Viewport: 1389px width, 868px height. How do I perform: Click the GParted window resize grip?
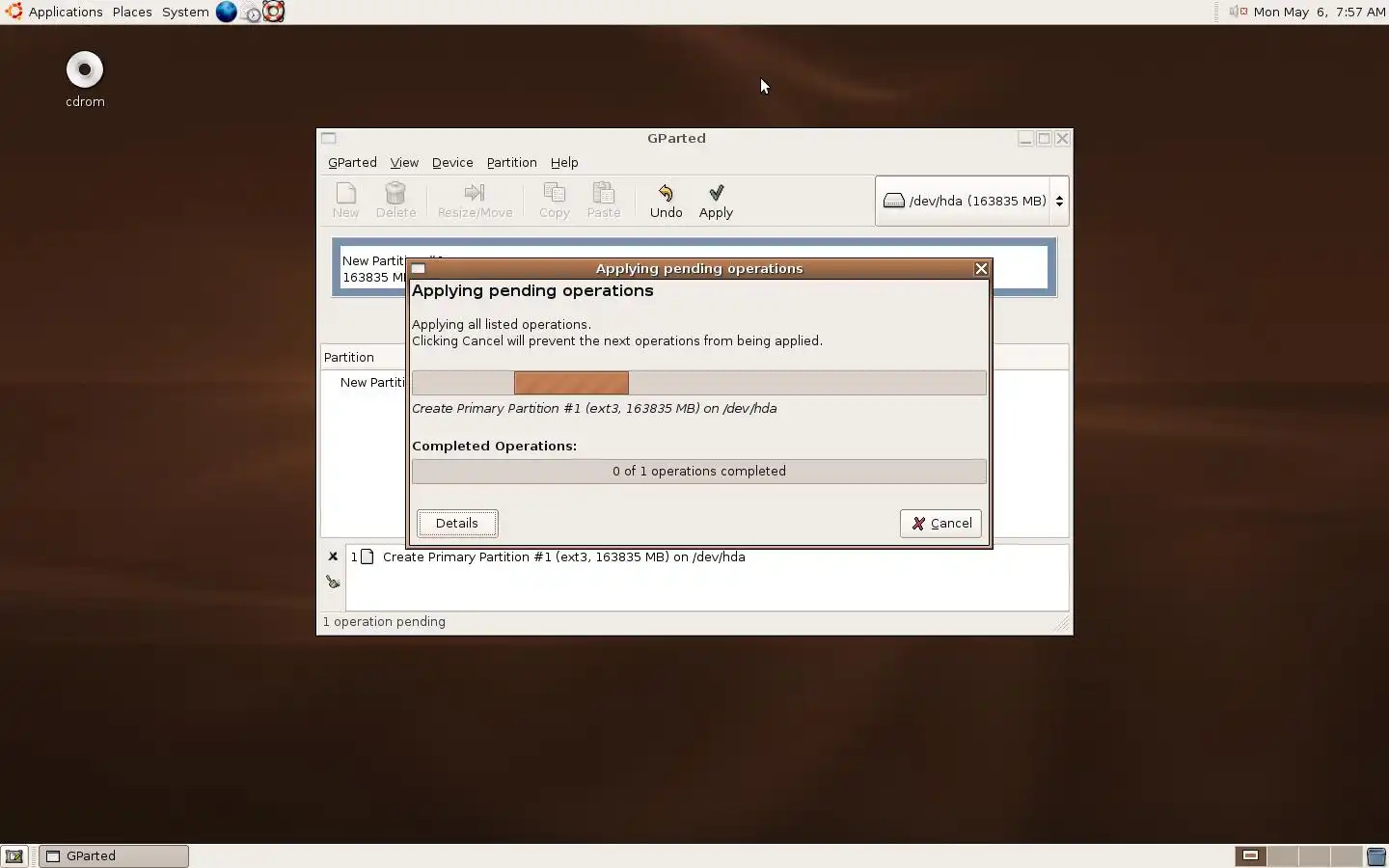1062,624
